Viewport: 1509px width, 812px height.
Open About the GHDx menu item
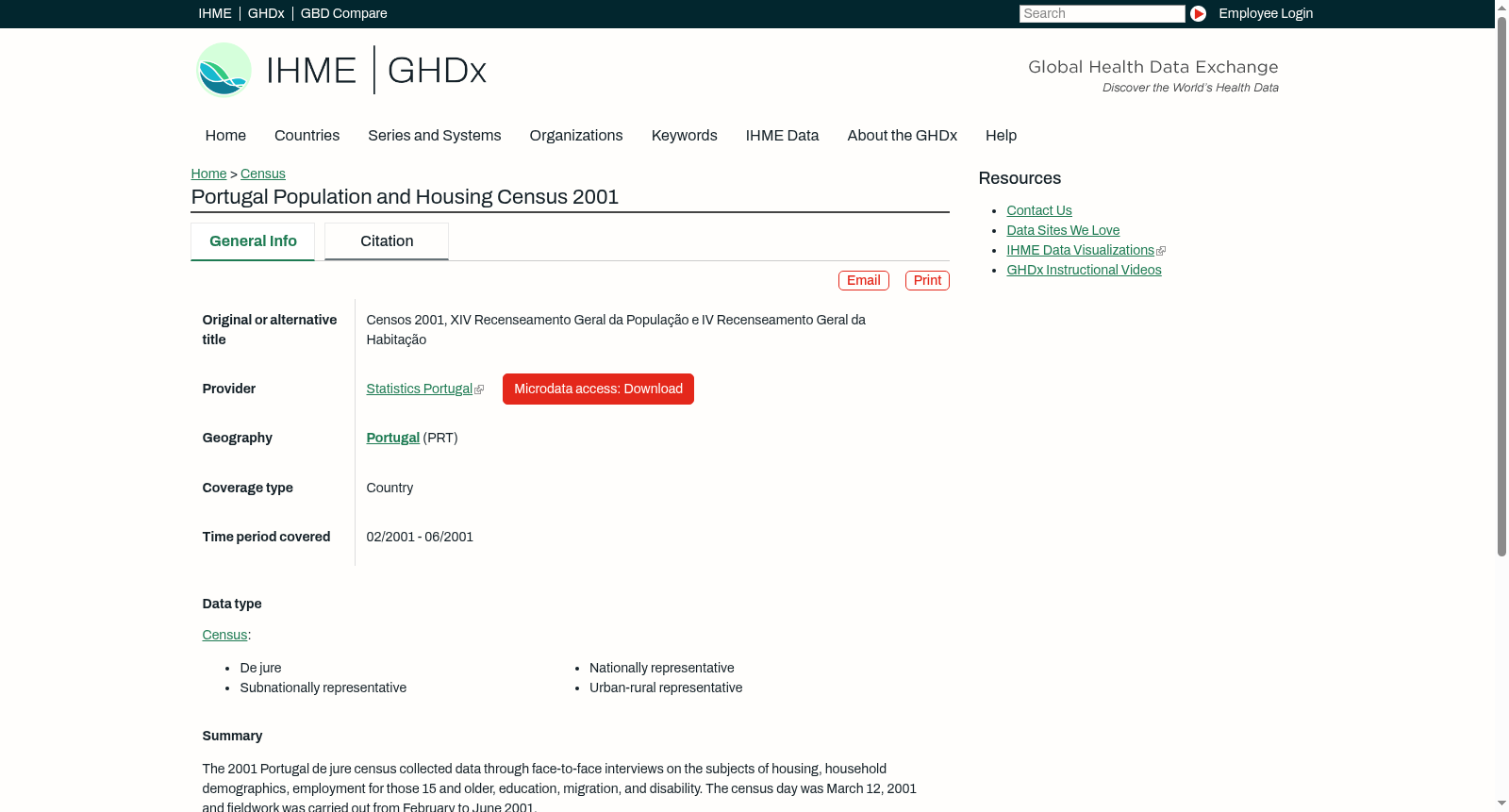(903, 135)
